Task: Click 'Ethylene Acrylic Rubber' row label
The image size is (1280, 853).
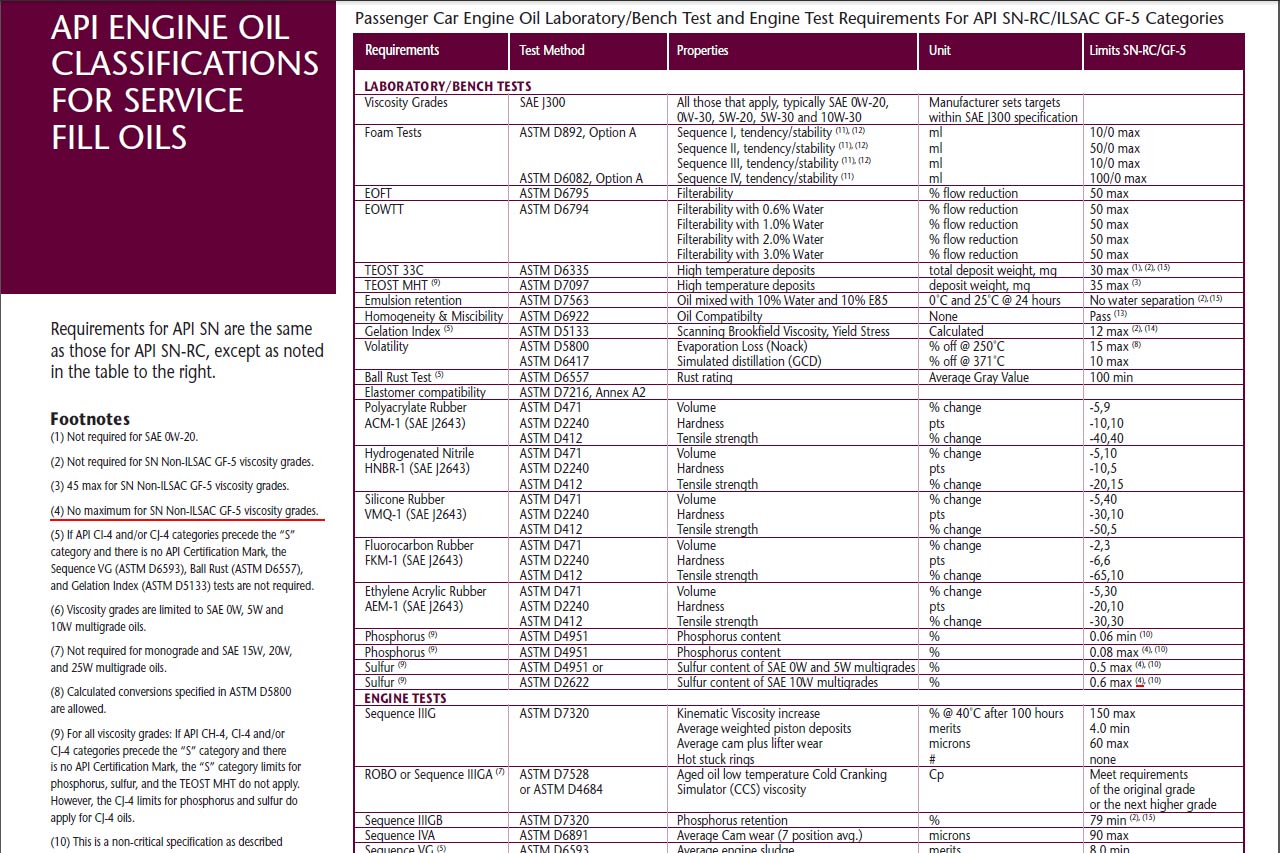Action: click(425, 591)
